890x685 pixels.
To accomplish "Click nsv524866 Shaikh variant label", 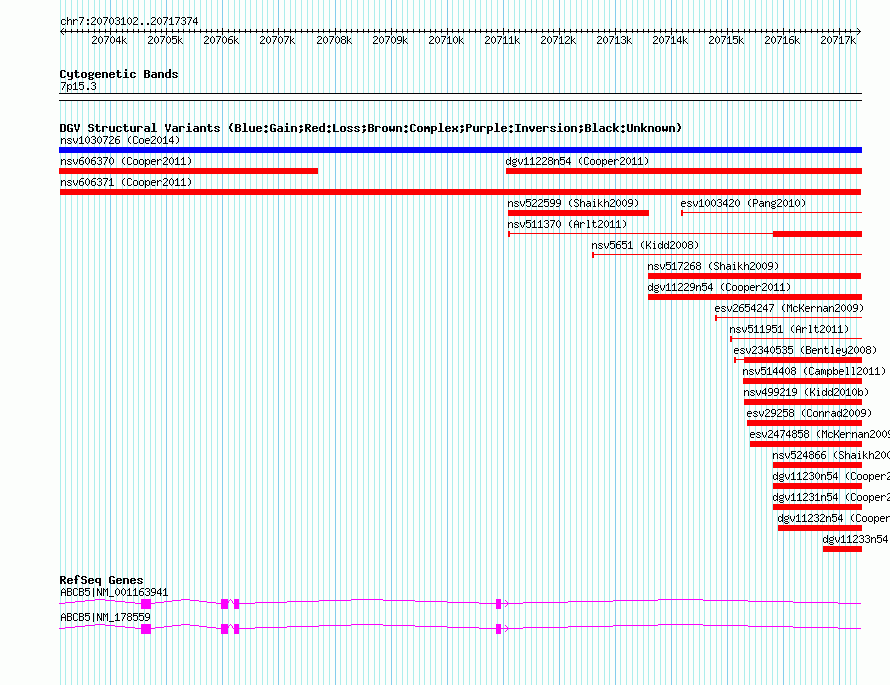I will click(x=831, y=455).
